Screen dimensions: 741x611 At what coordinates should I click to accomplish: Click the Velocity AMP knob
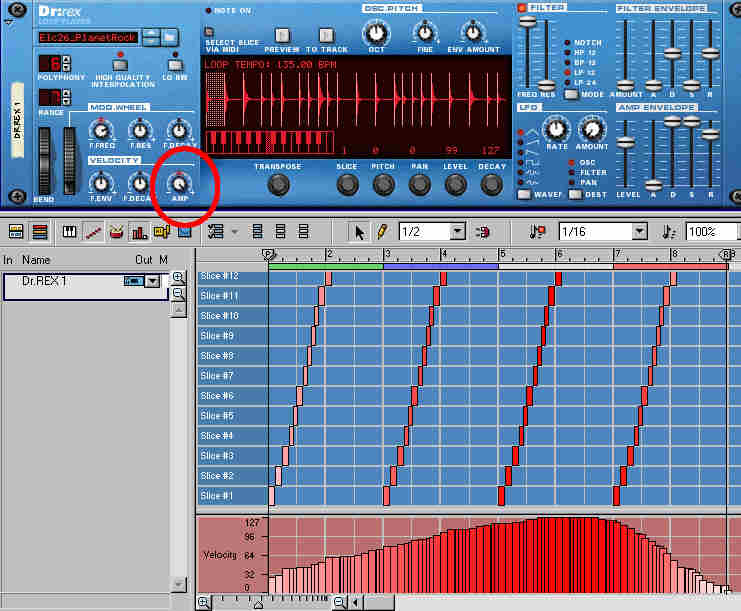[x=179, y=183]
